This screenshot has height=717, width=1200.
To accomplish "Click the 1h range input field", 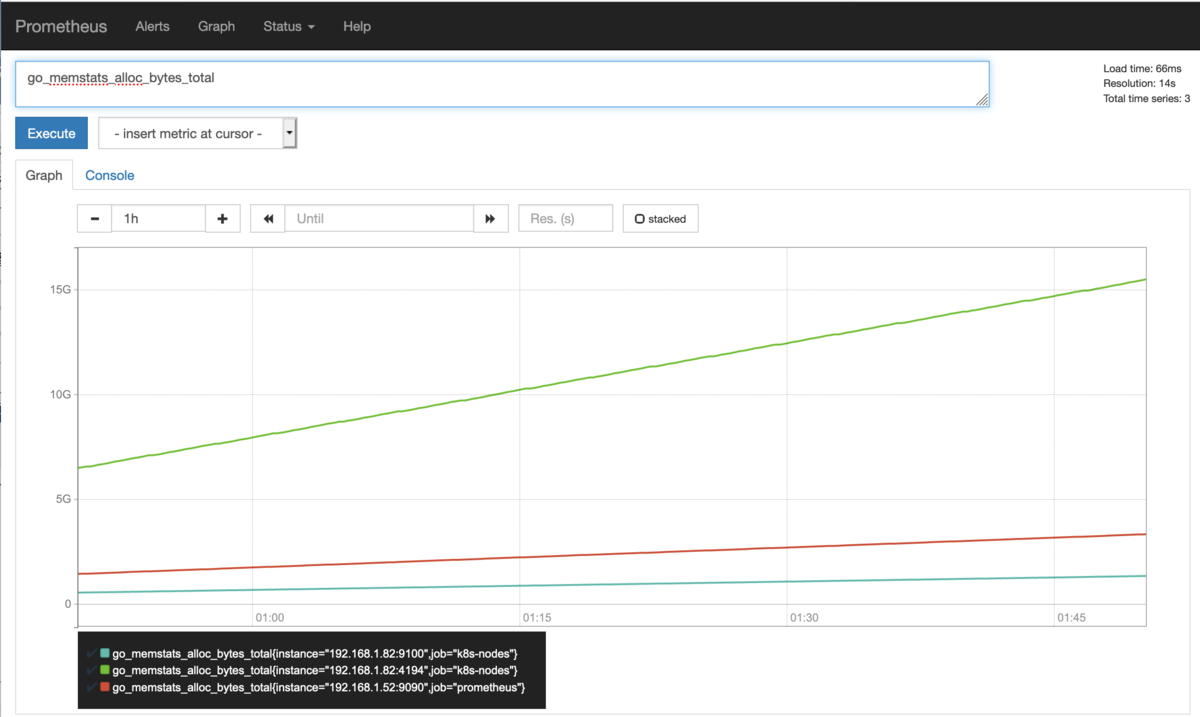I will point(158,218).
